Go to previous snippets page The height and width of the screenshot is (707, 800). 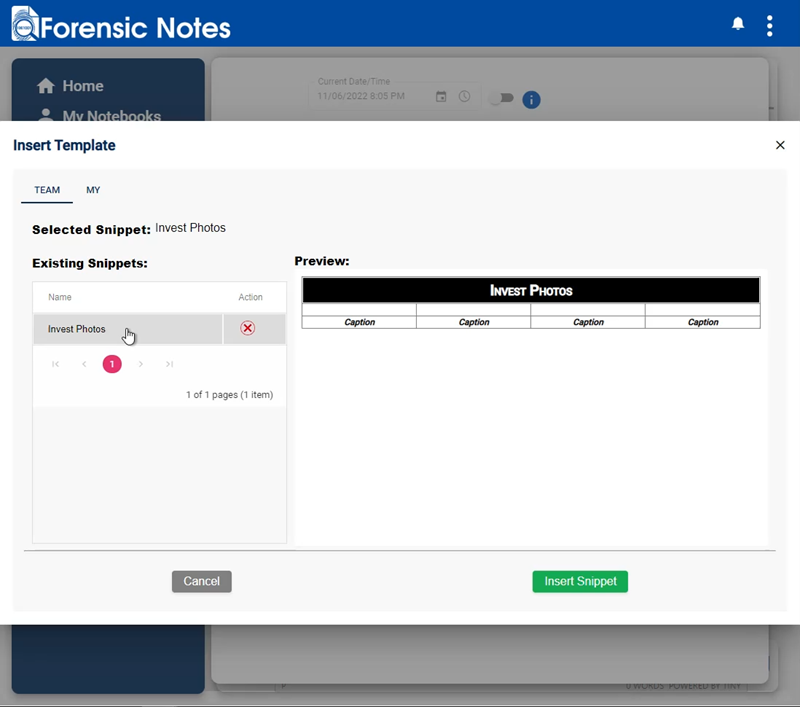pyautogui.click(x=84, y=364)
